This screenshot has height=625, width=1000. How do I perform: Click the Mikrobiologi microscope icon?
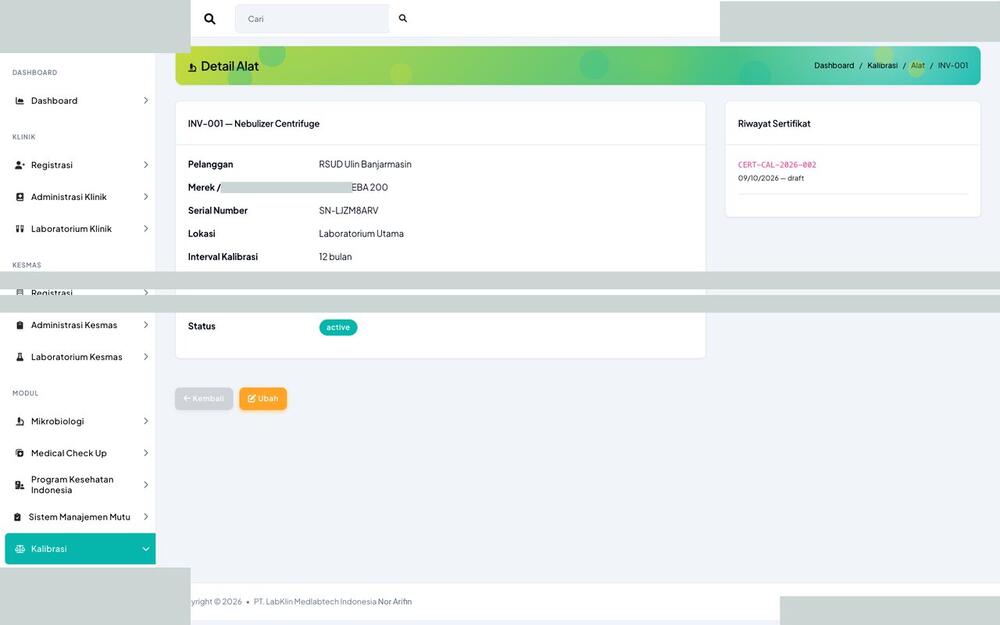coord(20,422)
